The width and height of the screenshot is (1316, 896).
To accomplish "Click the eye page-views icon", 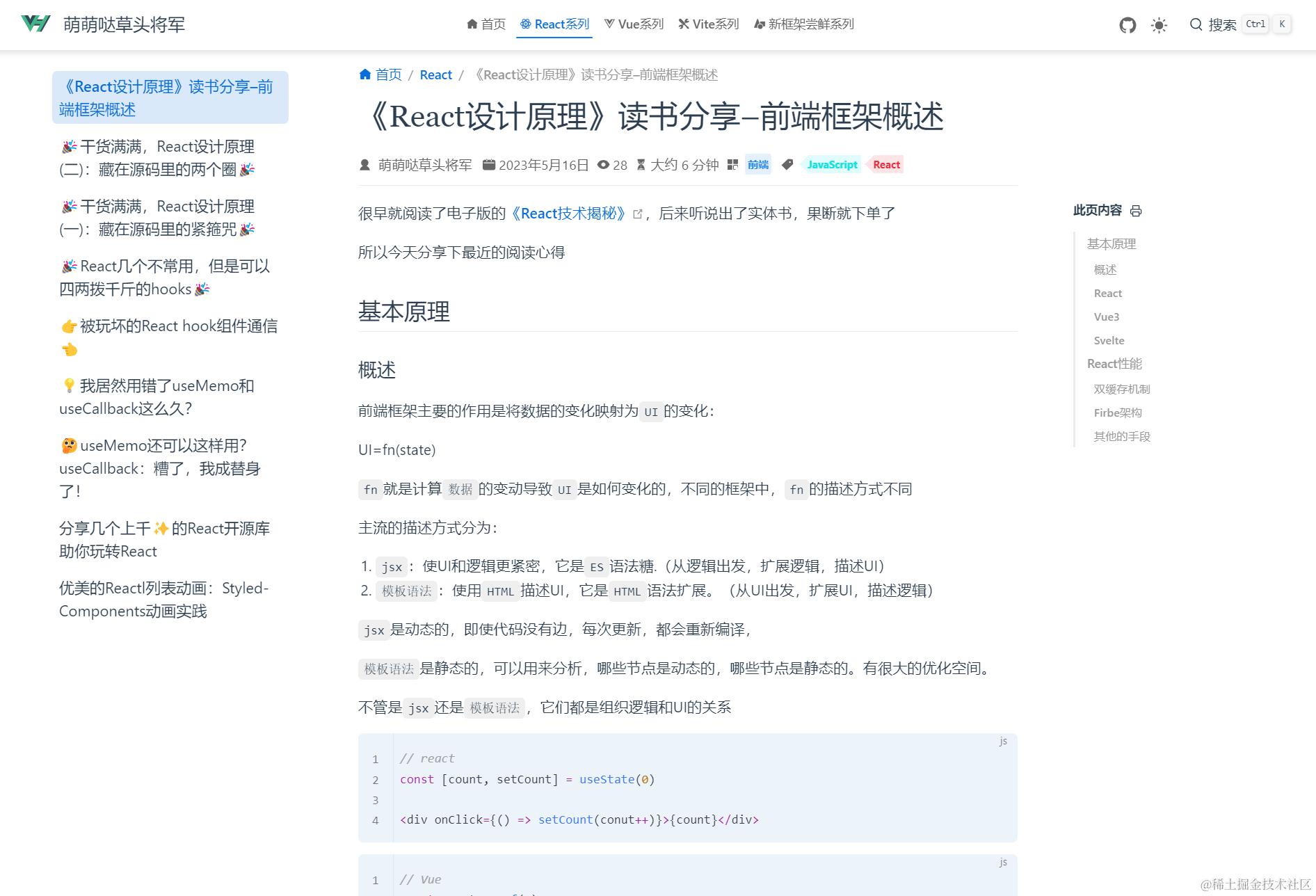I will tap(603, 165).
